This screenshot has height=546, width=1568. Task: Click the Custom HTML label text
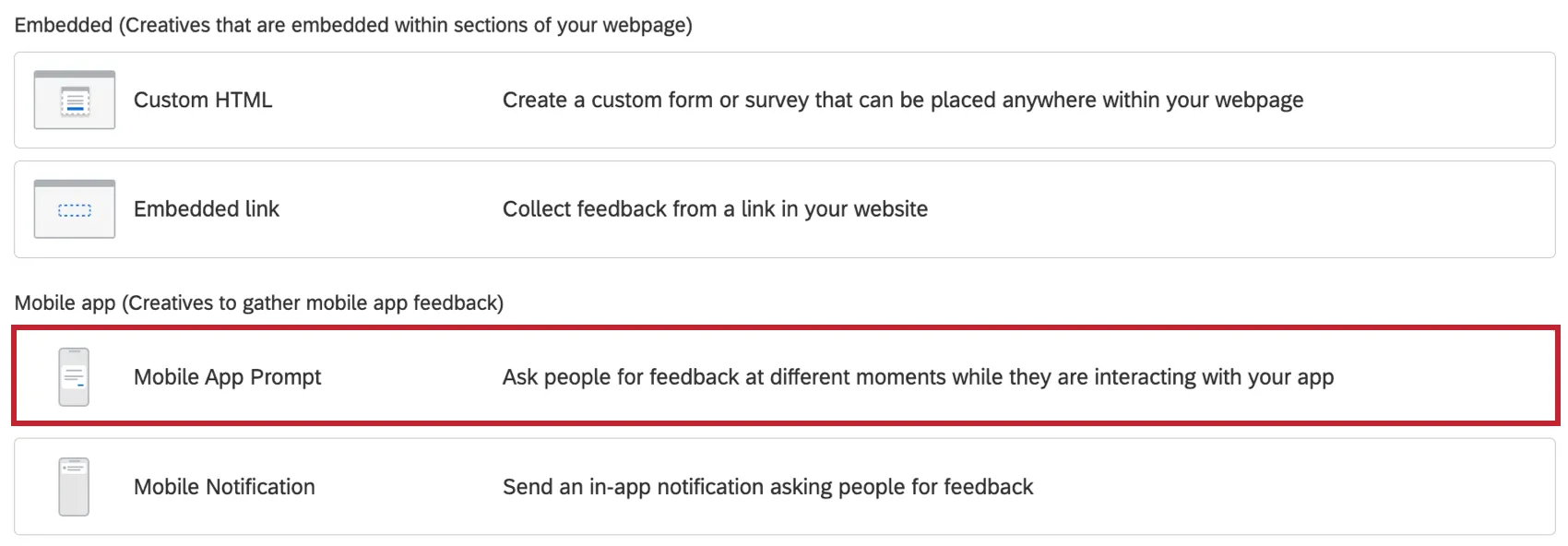[202, 100]
